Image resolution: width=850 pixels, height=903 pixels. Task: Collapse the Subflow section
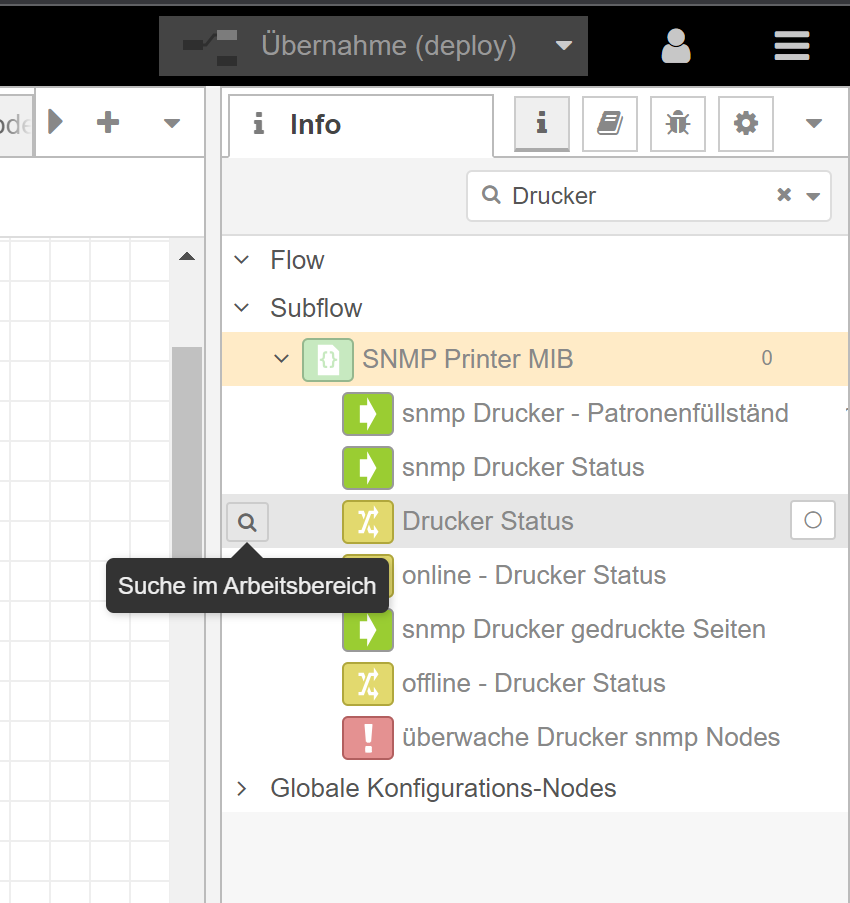tap(242, 308)
